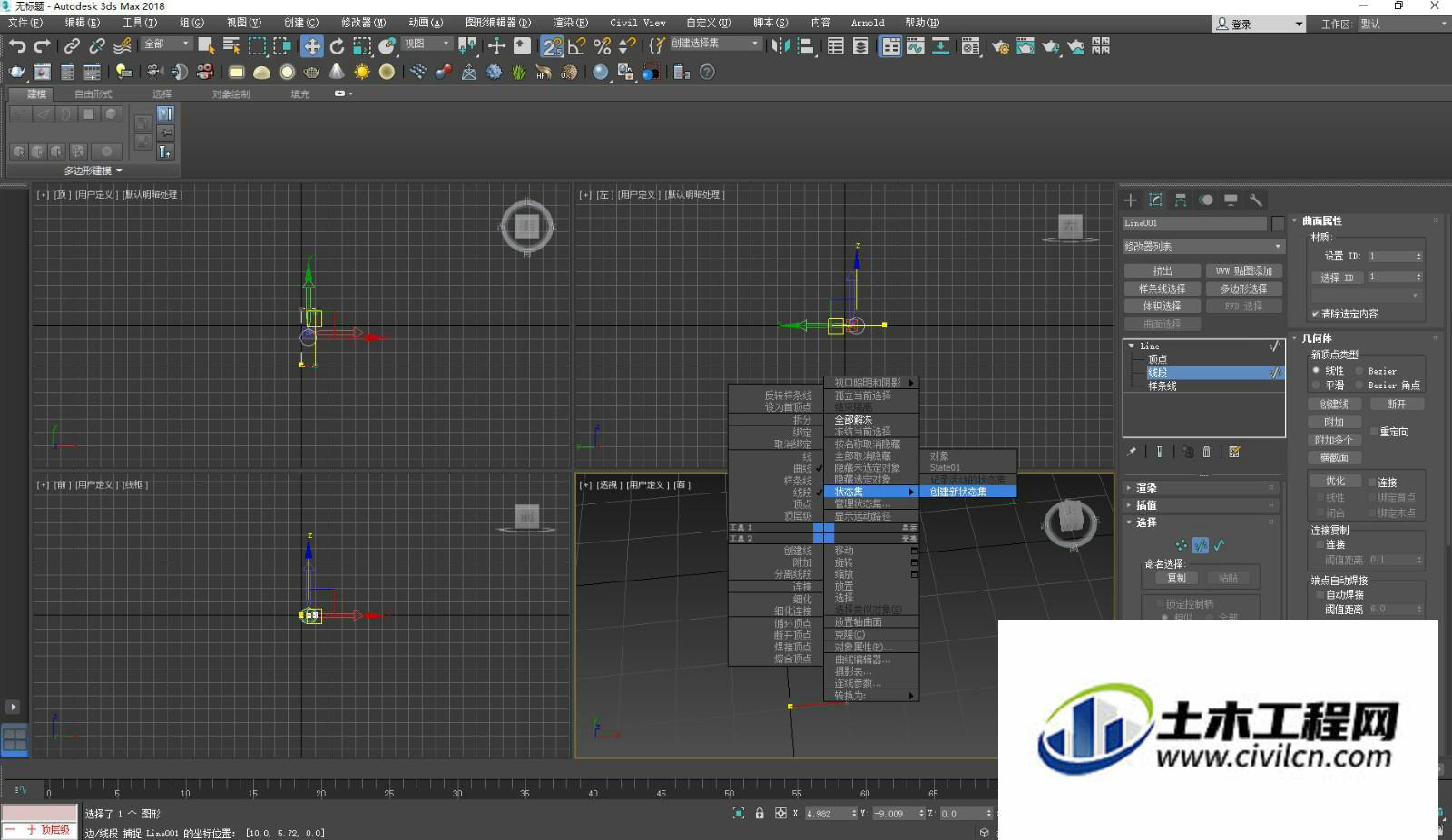Choose 创建新状态集 in the submenu
The height and width of the screenshot is (840, 1452).
pos(967,492)
